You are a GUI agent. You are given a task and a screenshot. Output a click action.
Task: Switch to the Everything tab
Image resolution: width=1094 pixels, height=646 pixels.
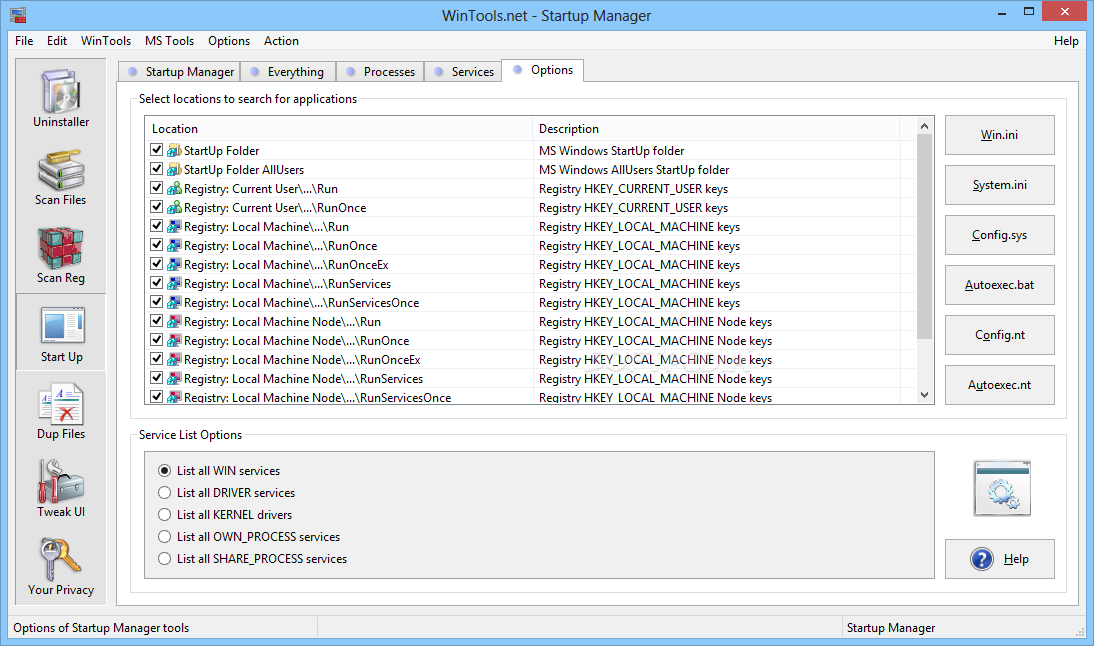[288, 72]
